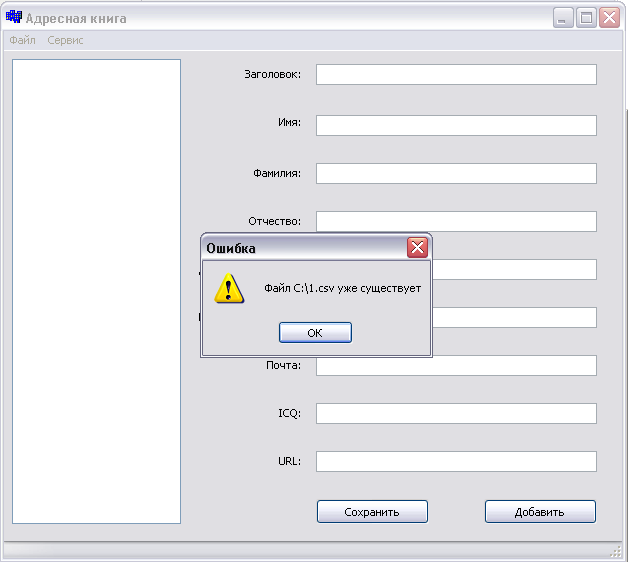Screen dimensions: 628x562
Task: Maximize the Адресная книга window
Action: [x=586, y=18]
